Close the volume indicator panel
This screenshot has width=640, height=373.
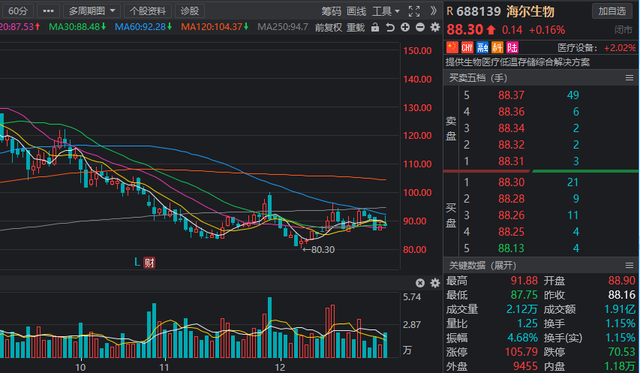click(420, 283)
